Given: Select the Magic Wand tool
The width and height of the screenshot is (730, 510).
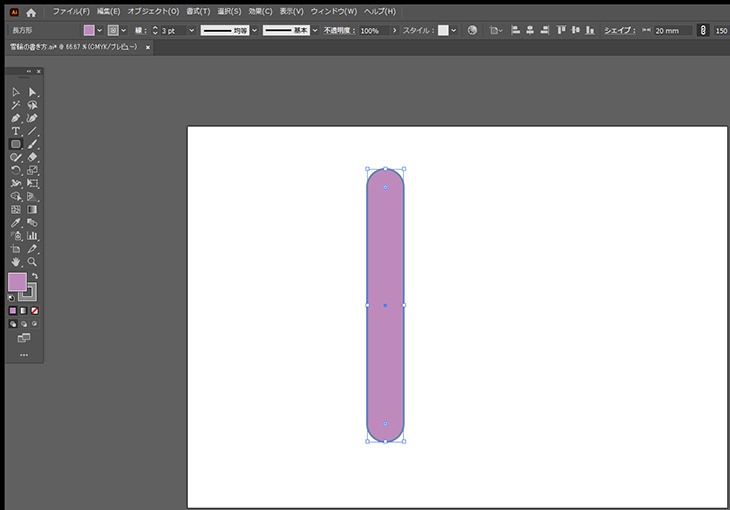Looking at the screenshot, I should [x=15, y=105].
